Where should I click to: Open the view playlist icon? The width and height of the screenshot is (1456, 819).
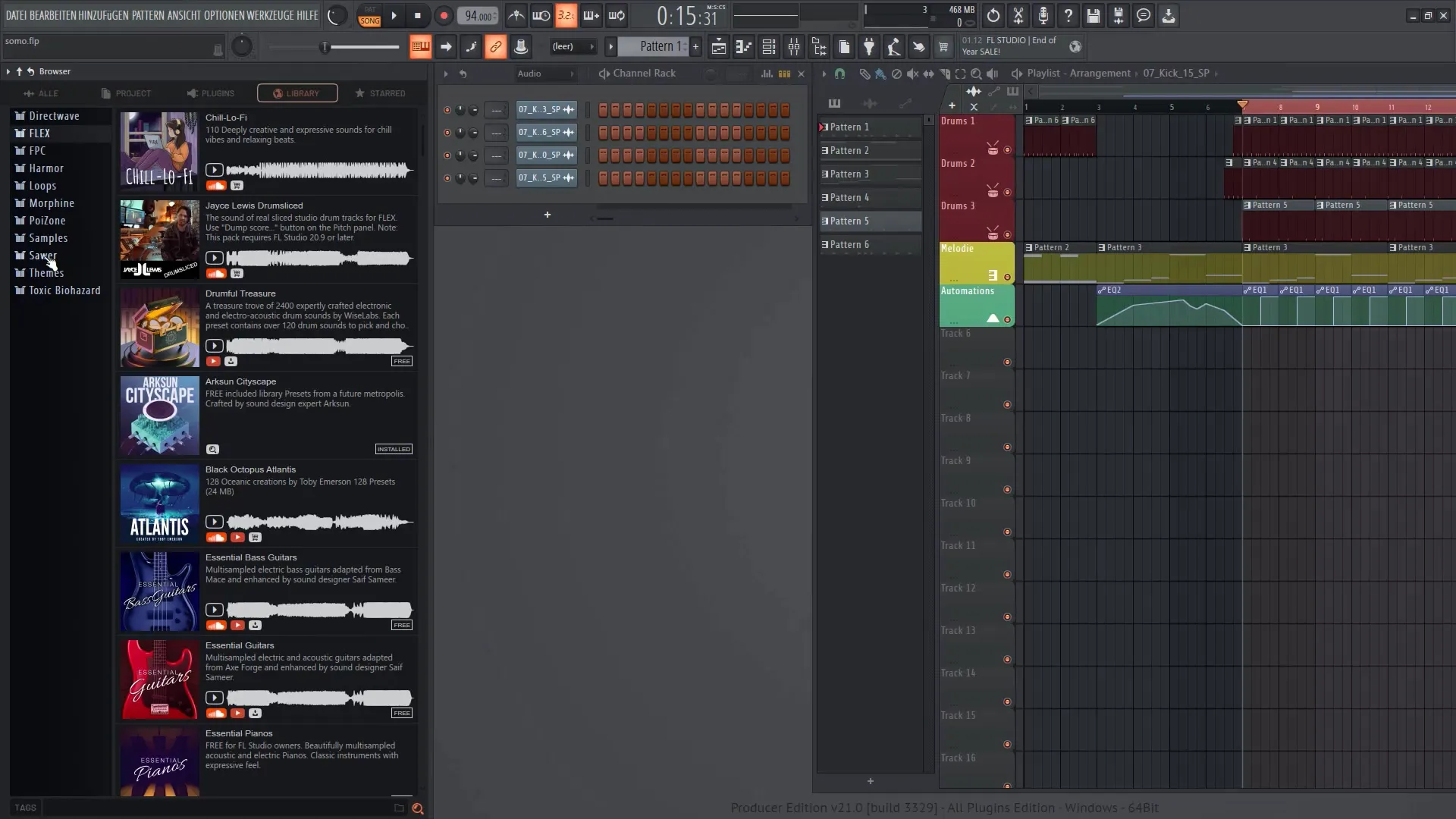pos(718,47)
